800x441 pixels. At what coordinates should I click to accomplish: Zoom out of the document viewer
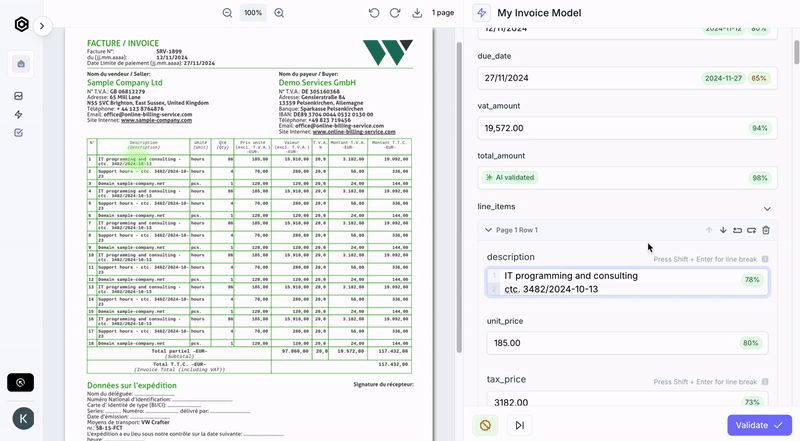tap(228, 13)
